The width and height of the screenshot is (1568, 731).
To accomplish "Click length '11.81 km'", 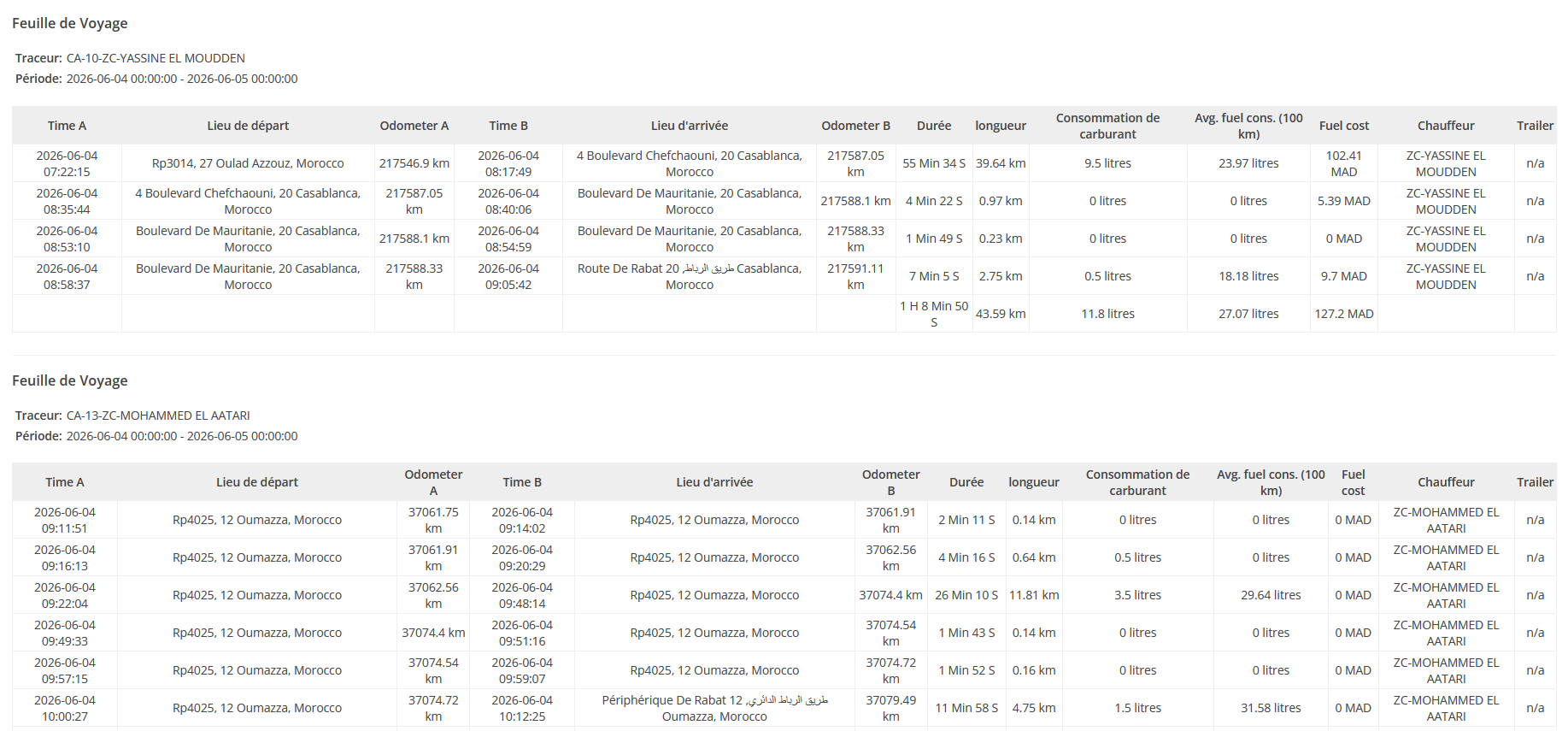I will pyautogui.click(x=1034, y=595).
